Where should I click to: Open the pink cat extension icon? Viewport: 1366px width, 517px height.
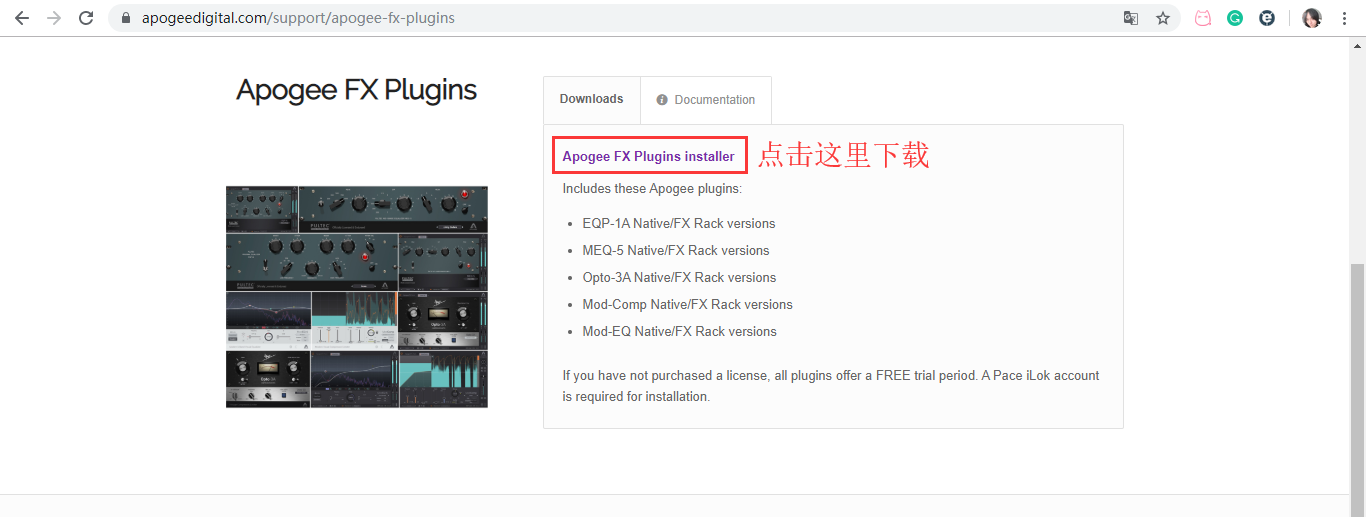click(x=1203, y=18)
